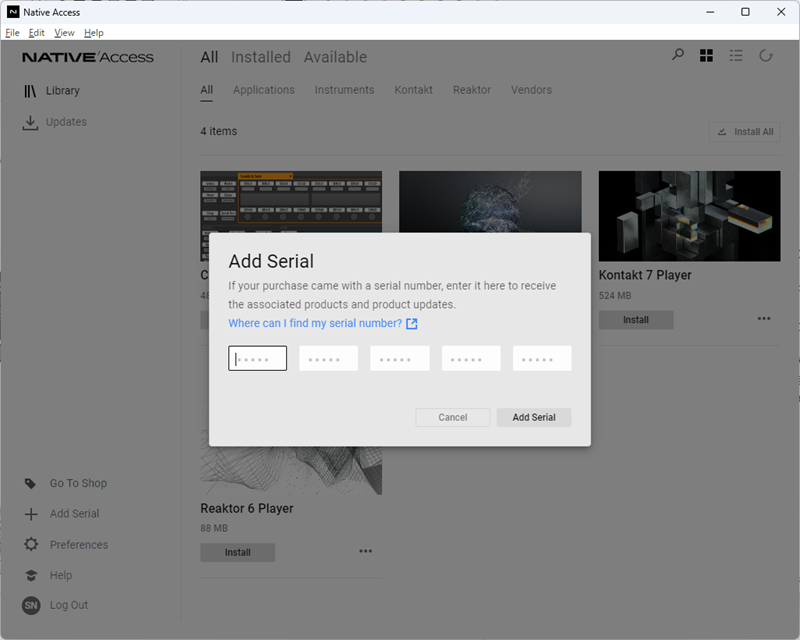
Task: Open 'Where can I find my serial number?' link
Action: tap(315, 324)
